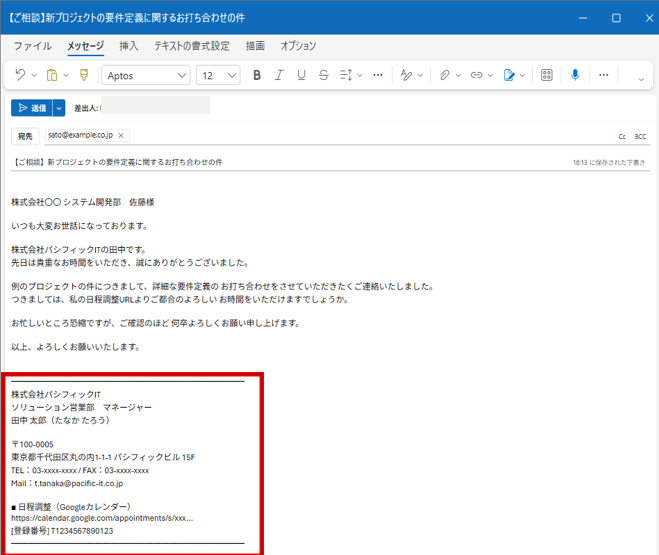
Task: Toggle bold formatting
Action: [257, 75]
